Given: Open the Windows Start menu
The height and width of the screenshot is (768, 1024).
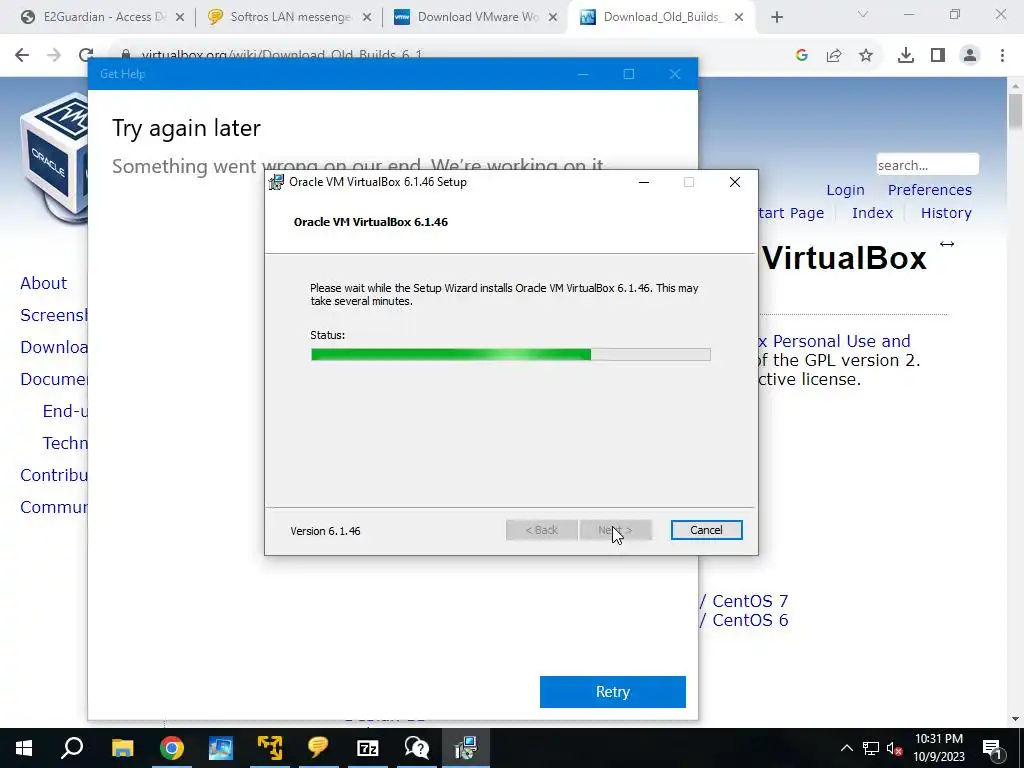Looking at the screenshot, I should coord(24,748).
